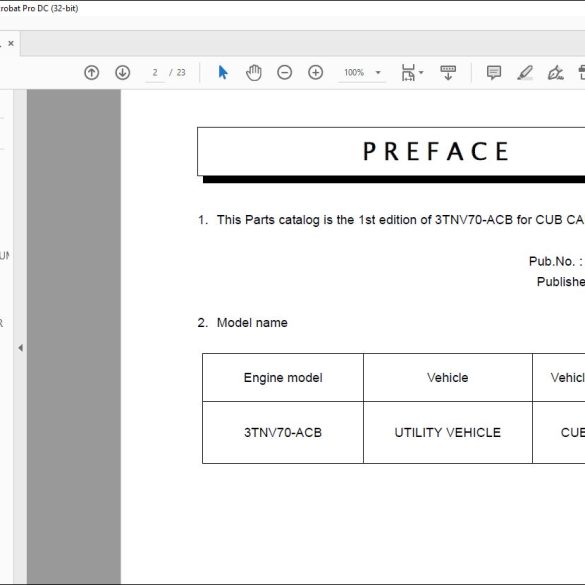Zoom out with the minus icon

click(x=284, y=72)
